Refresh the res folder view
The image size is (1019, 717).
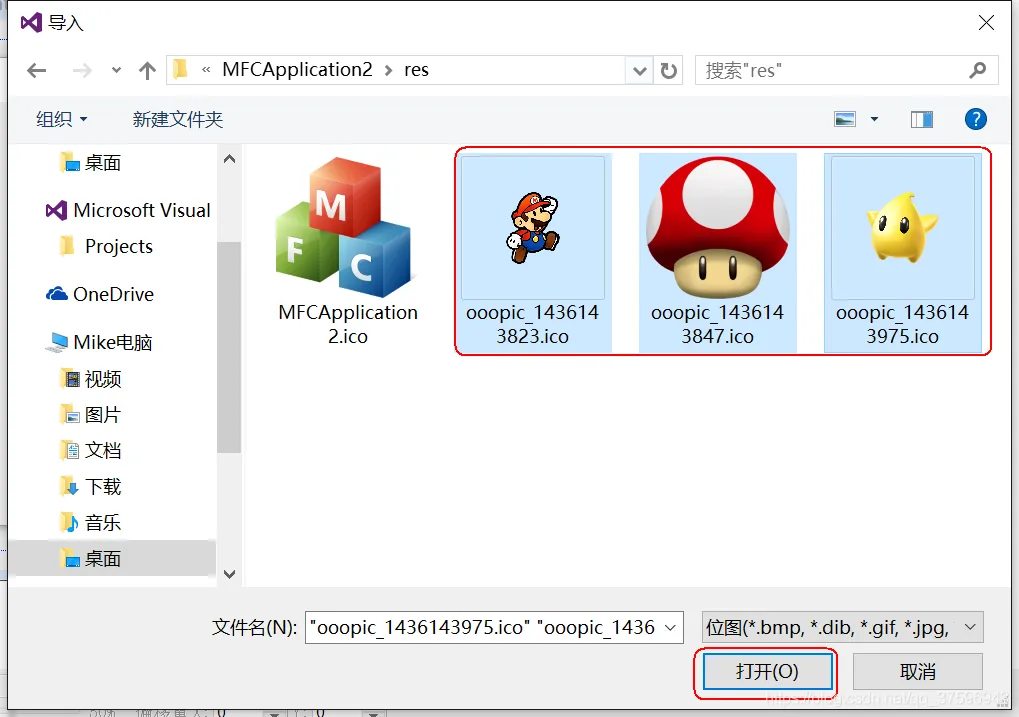point(669,70)
